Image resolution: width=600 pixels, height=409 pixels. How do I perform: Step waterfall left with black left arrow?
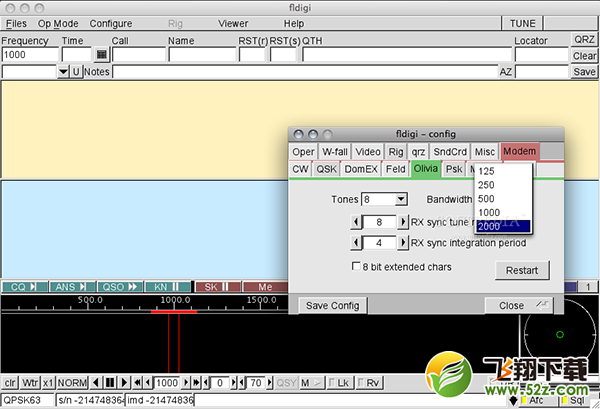tap(96, 383)
